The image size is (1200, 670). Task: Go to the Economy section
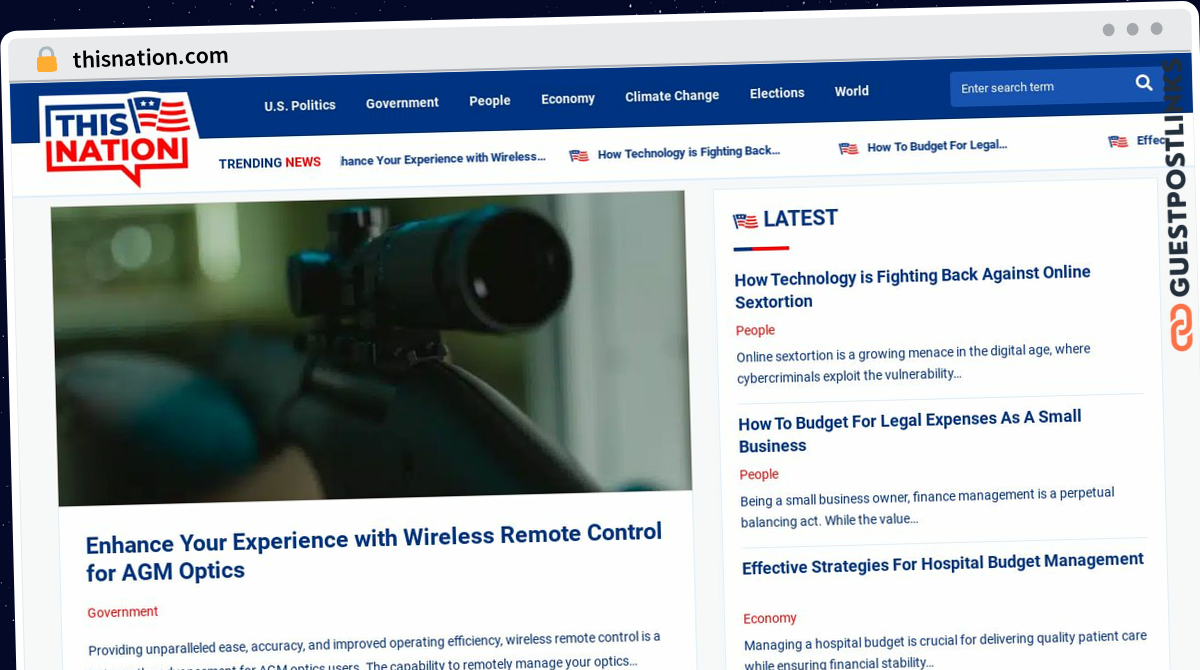[x=568, y=99]
